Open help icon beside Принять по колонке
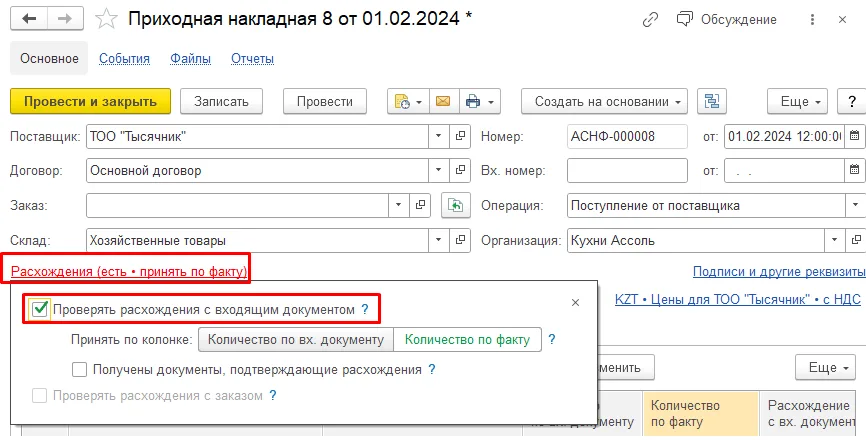 coord(551,340)
